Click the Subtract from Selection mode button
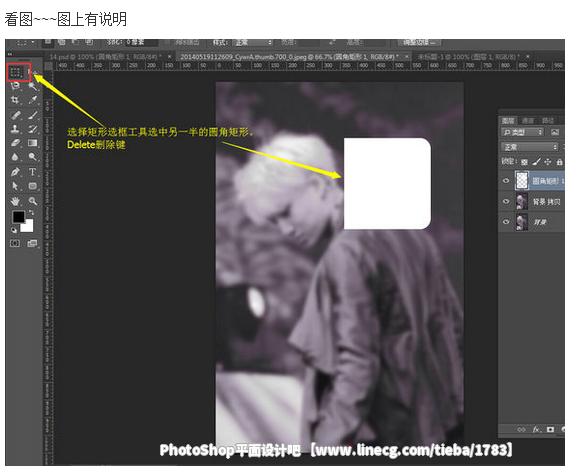 tap(75, 42)
